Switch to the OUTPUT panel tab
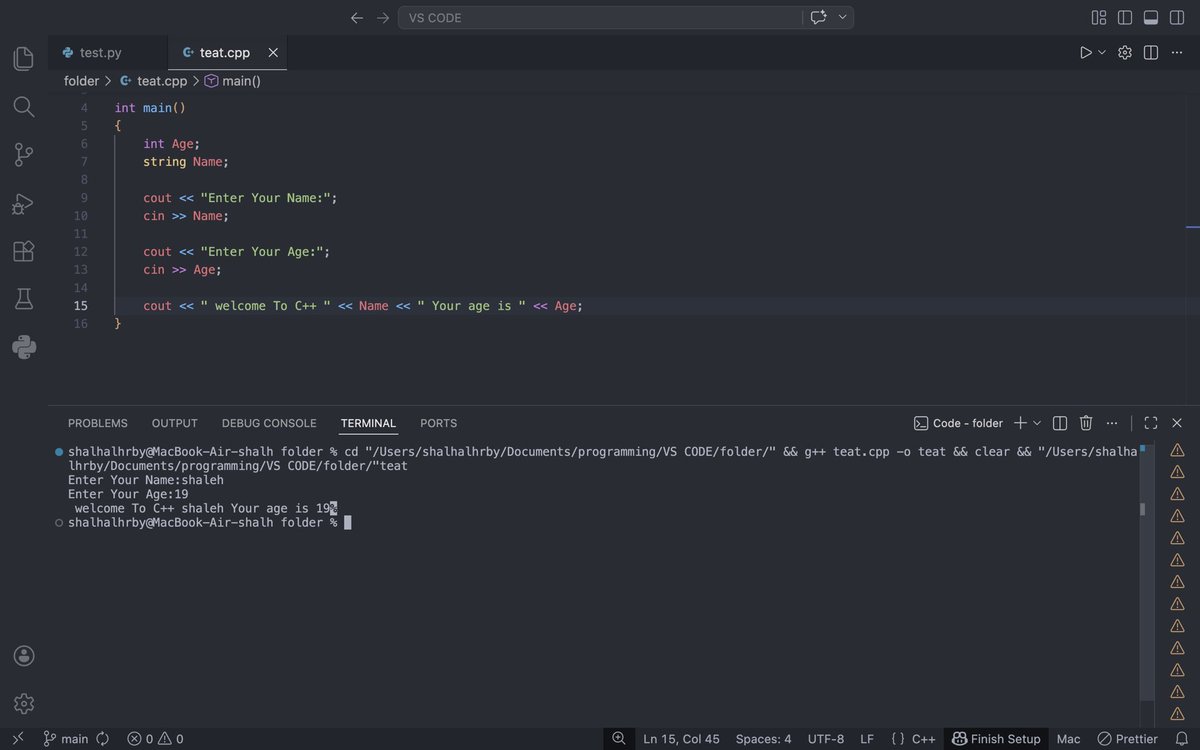 tap(175, 423)
